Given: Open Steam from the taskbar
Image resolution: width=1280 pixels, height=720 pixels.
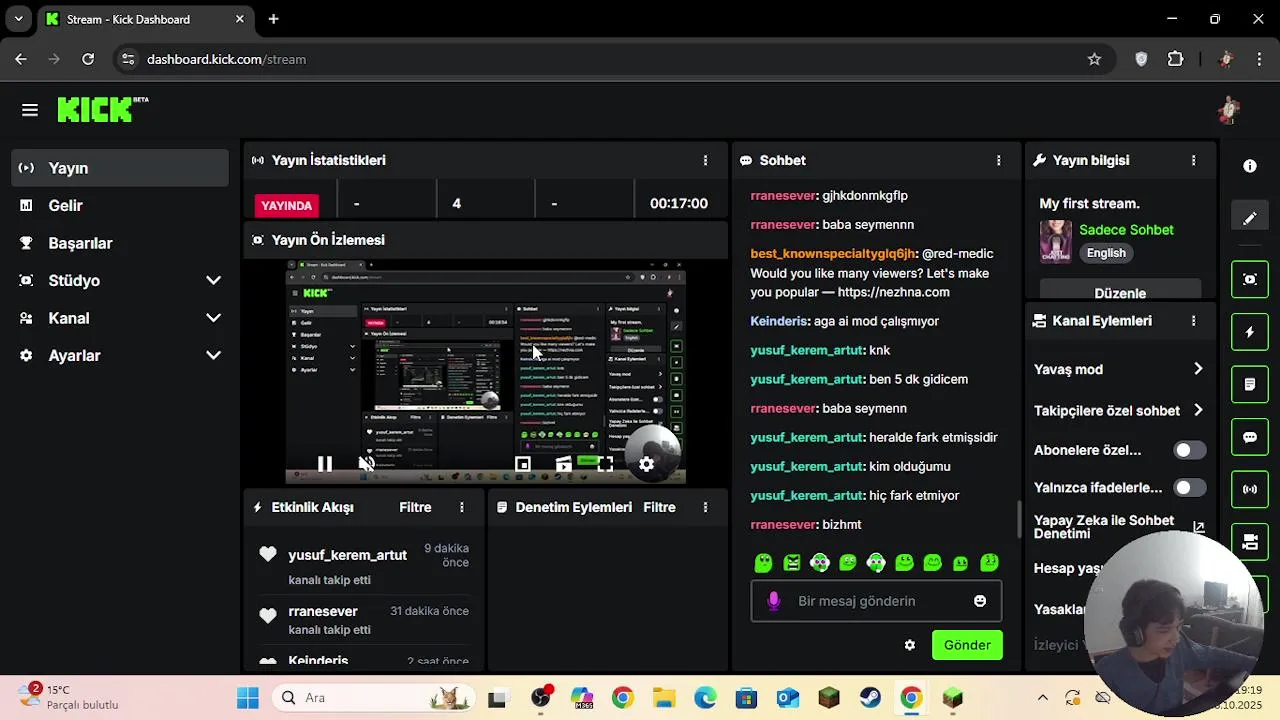Looking at the screenshot, I should click(x=870, y=698).
